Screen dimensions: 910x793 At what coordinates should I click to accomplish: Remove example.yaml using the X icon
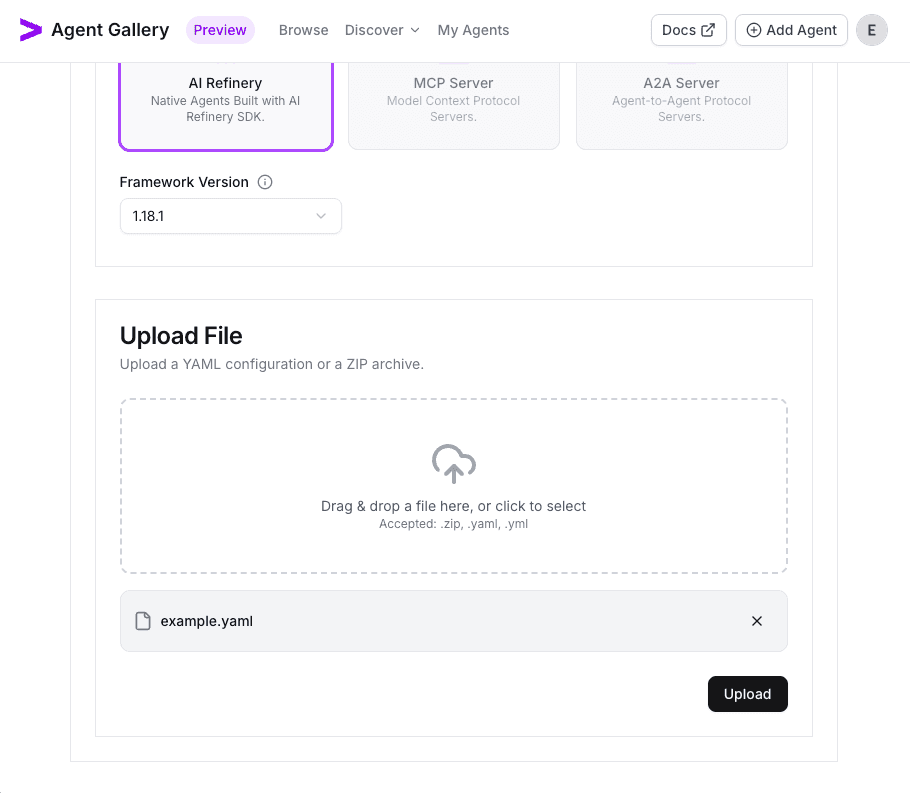(757, 621)
